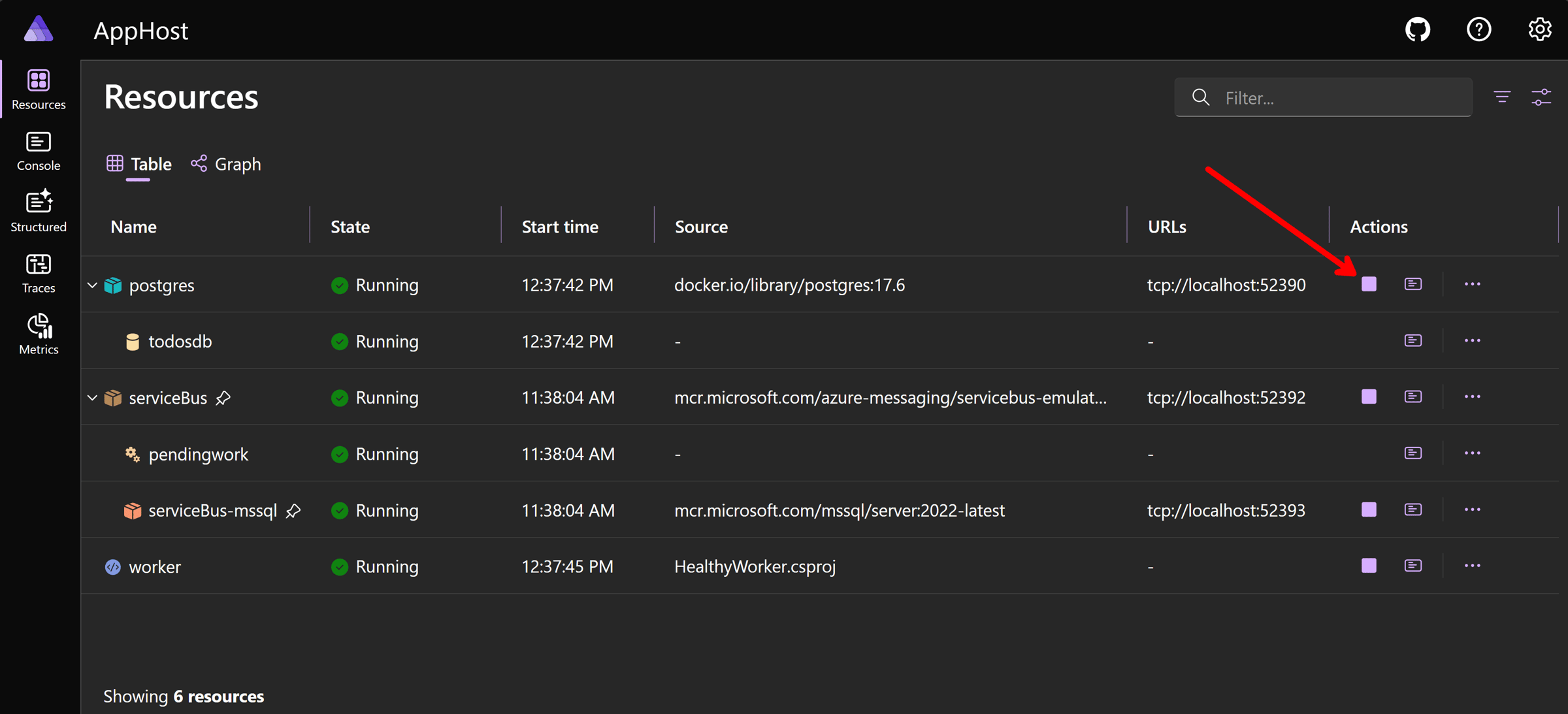
Task: Open the Metrics page
Action: pyautogui.click(x=39, y=334)
